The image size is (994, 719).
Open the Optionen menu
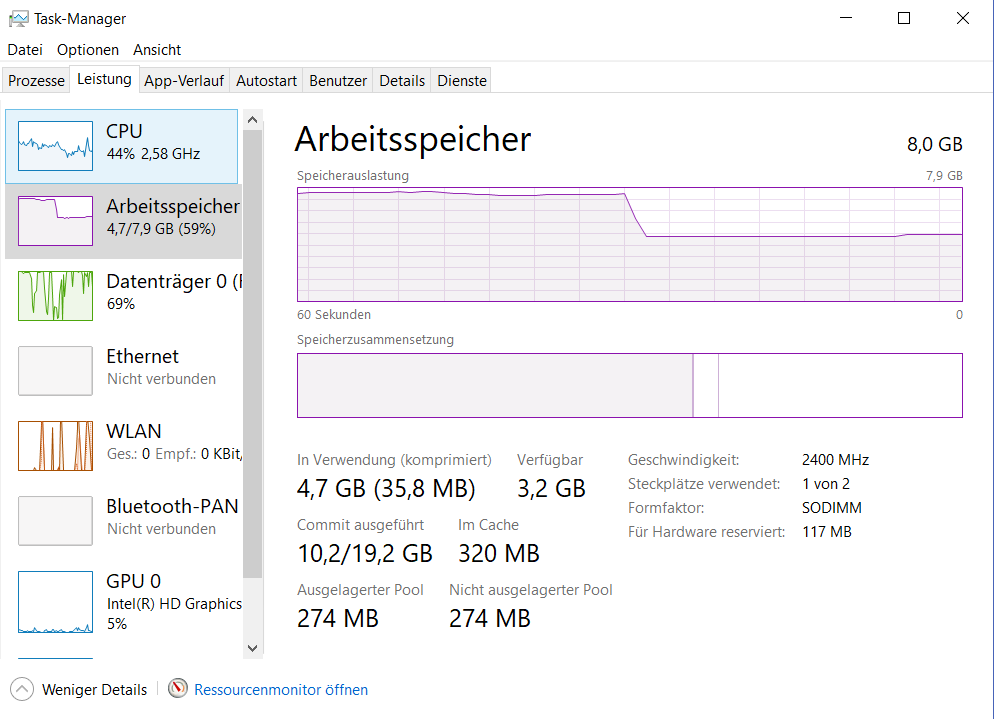(88, 49)
